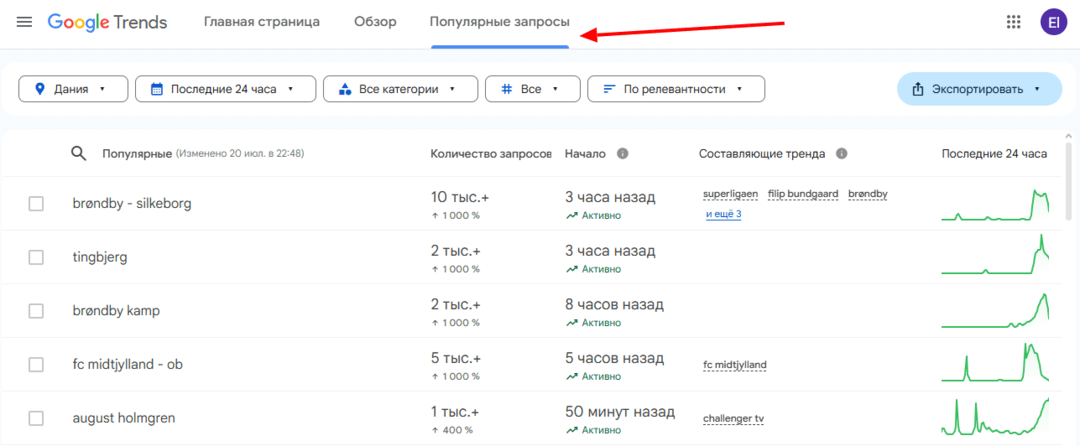Click the filip bundgaard trend chip

(803, 194)
